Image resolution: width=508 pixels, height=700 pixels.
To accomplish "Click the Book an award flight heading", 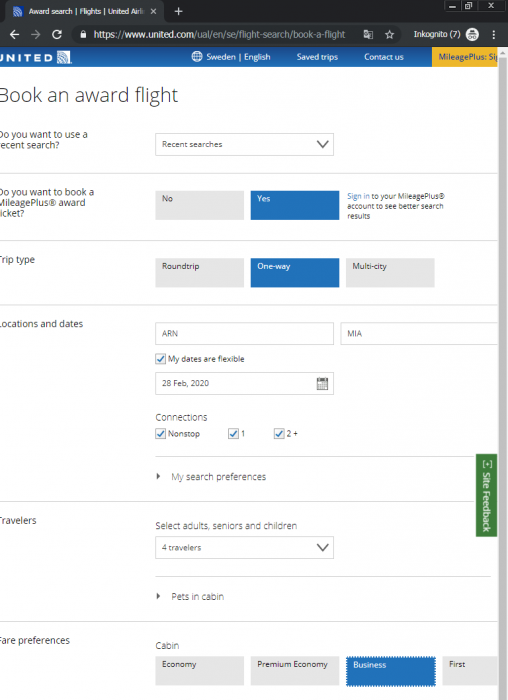I will pyautogui.click(x=88, y=95).
